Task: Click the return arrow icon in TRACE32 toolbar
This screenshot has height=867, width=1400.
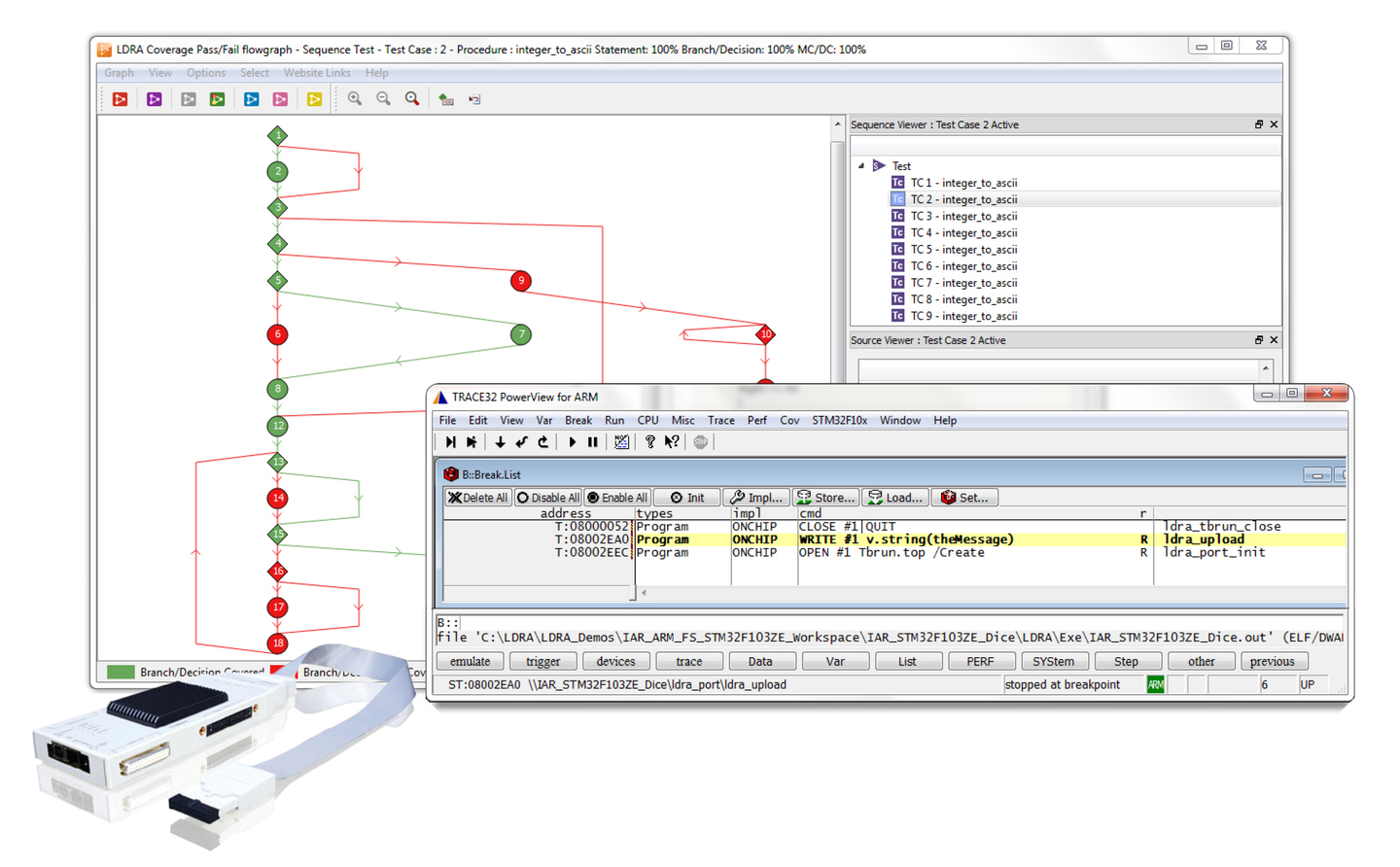Action: [522, 442]
